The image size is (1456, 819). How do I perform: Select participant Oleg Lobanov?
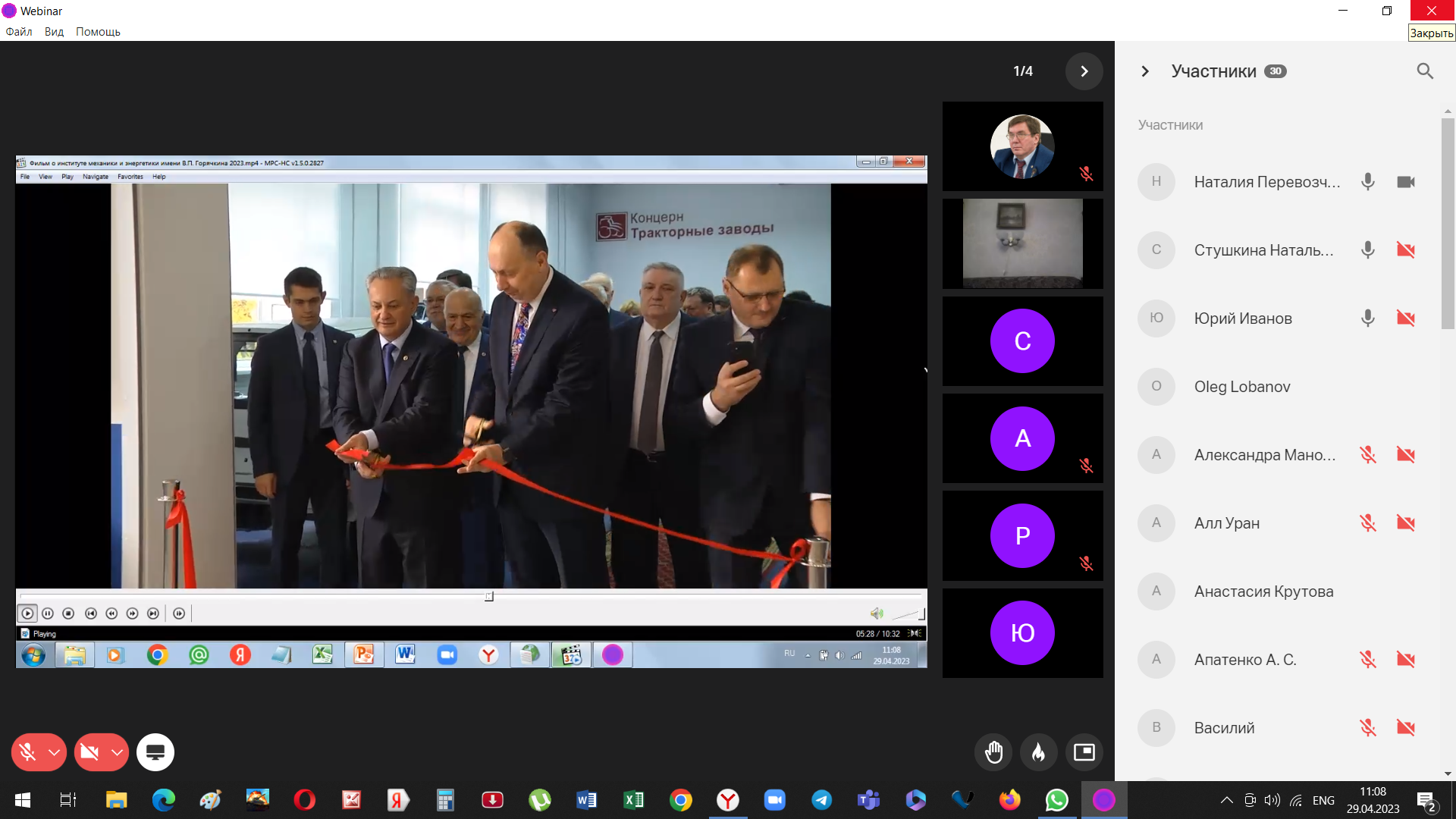pos(1278,387)
